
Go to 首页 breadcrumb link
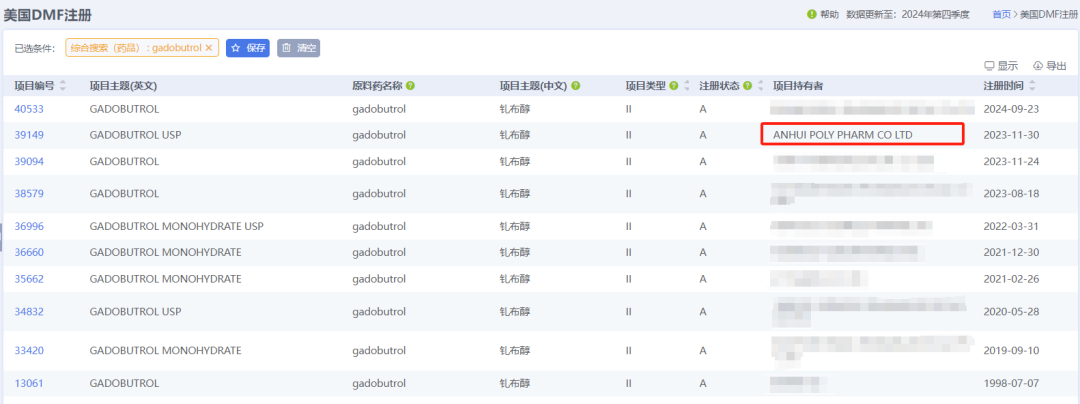click(x=1001, y=14)
